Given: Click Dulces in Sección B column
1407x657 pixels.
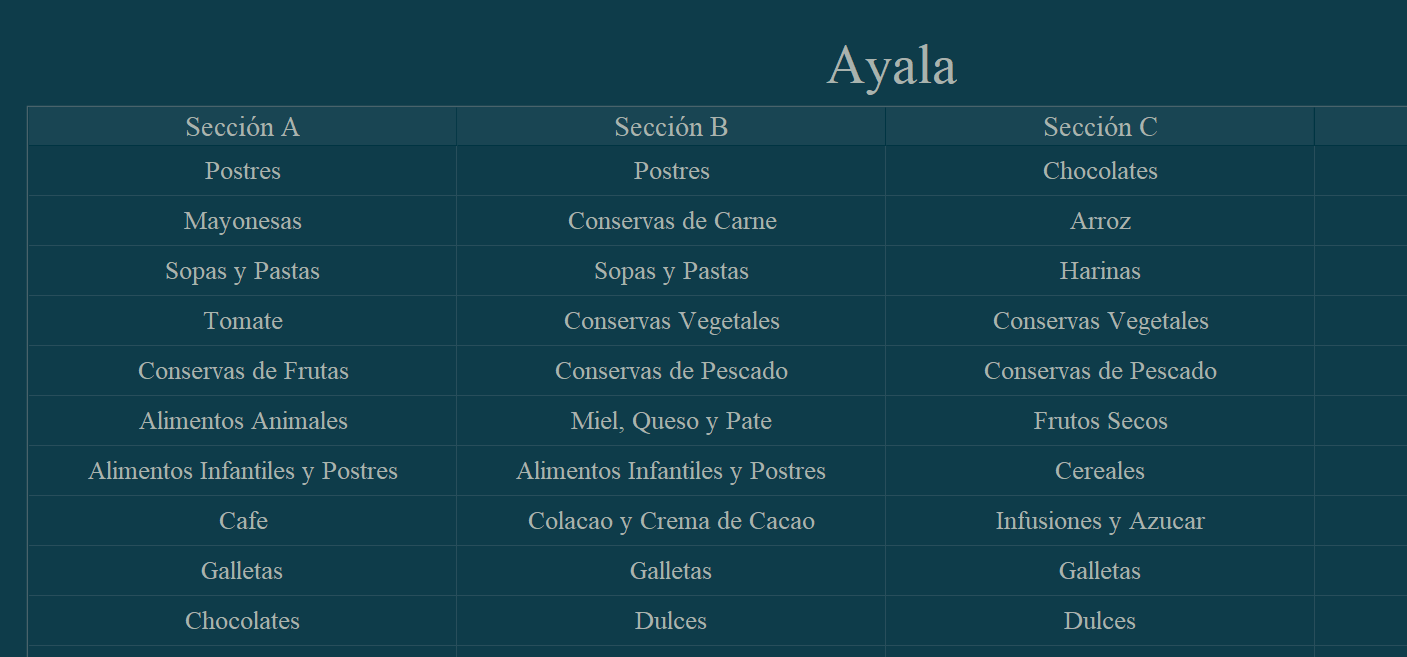Looking at the screenshot, I should tap(671, 621).
